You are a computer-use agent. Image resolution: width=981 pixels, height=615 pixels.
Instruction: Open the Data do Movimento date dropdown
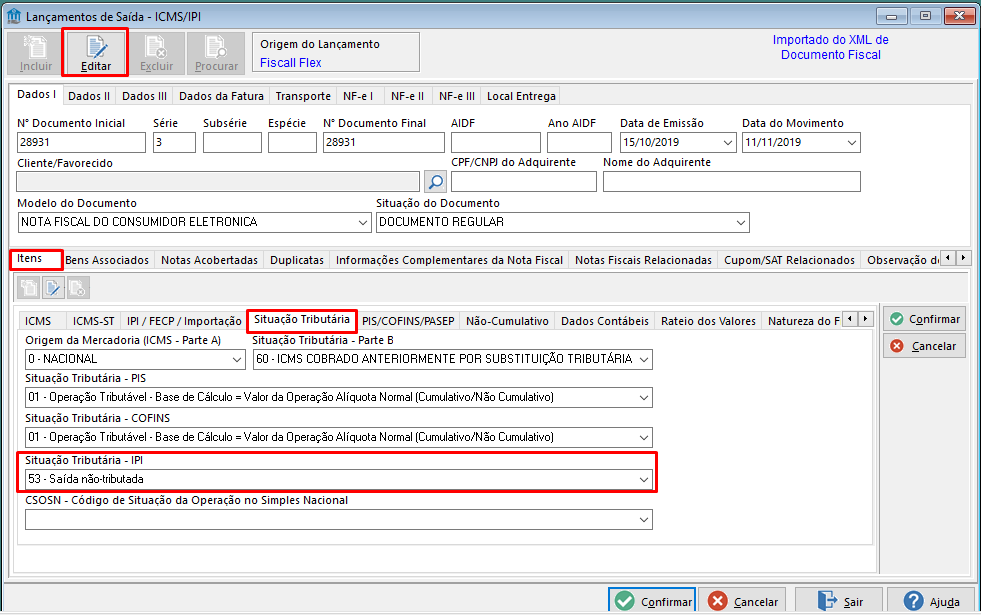click(x=851, y=143)
